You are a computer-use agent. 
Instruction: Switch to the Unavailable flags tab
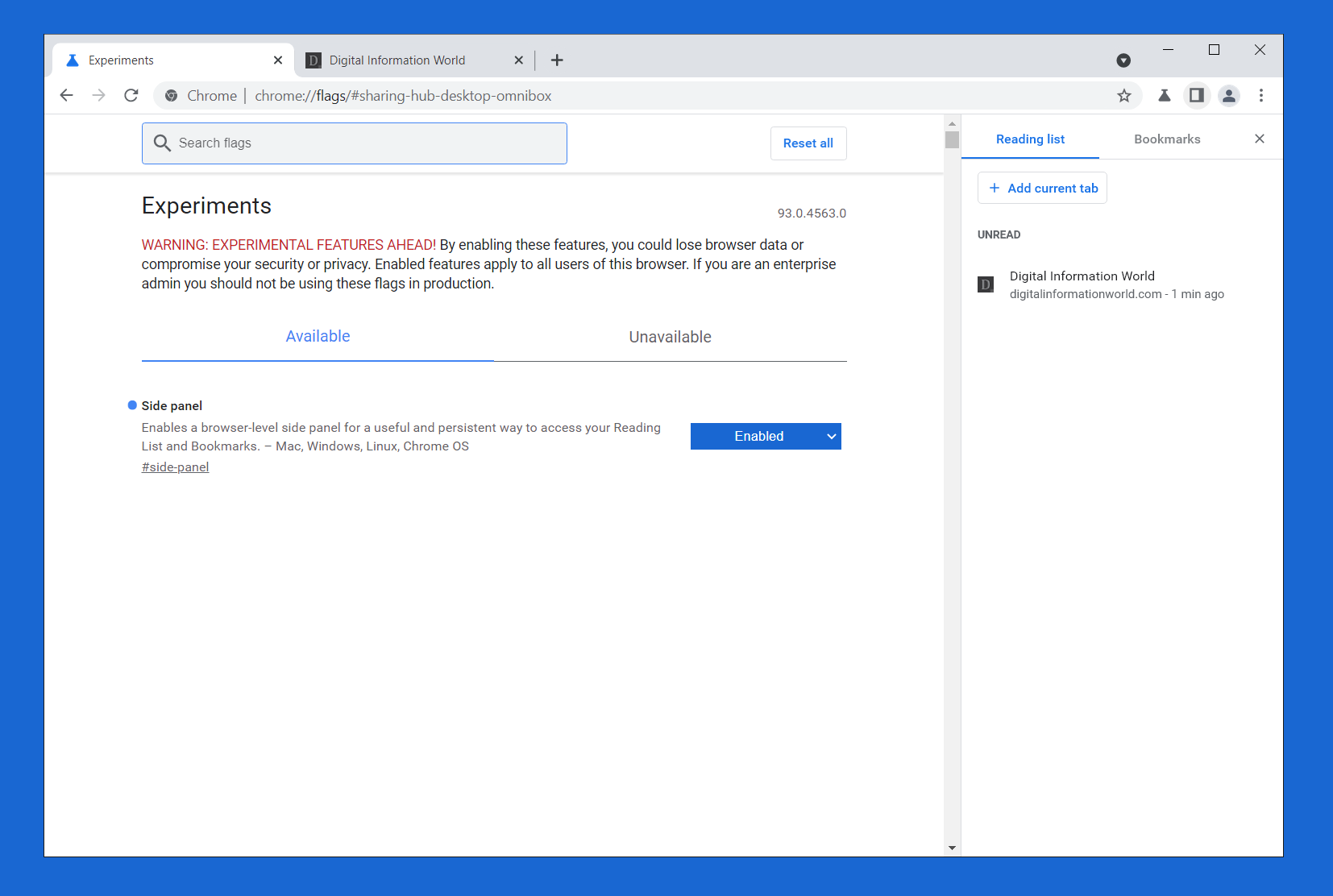point(669,337)
